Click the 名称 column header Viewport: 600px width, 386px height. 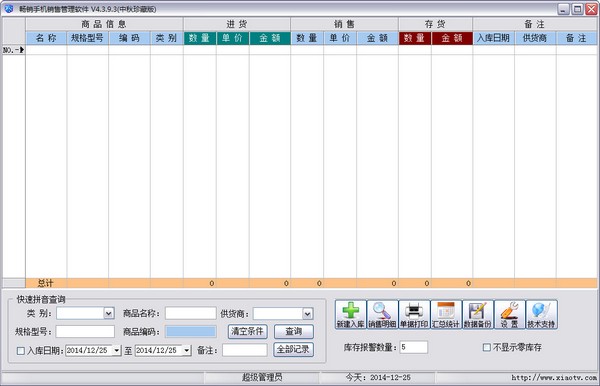[x=46, y=38]
